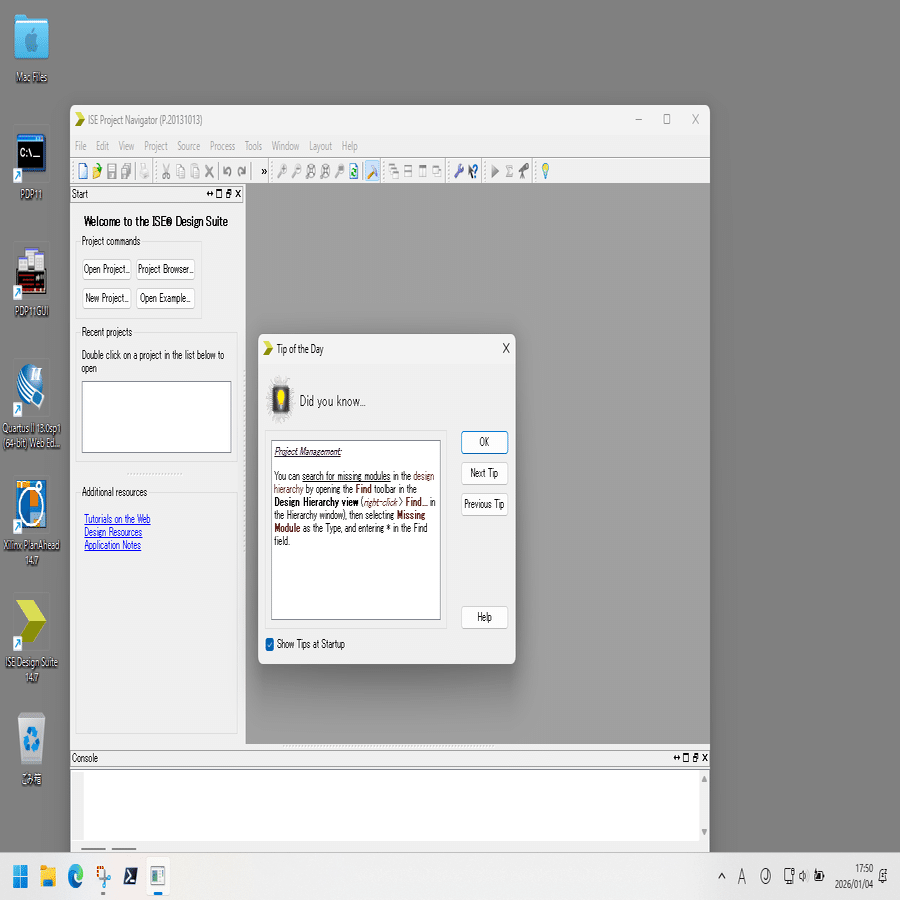Open the Edit menu
Viewport: 900px width, 900px height.
click(x=103, y=146)
